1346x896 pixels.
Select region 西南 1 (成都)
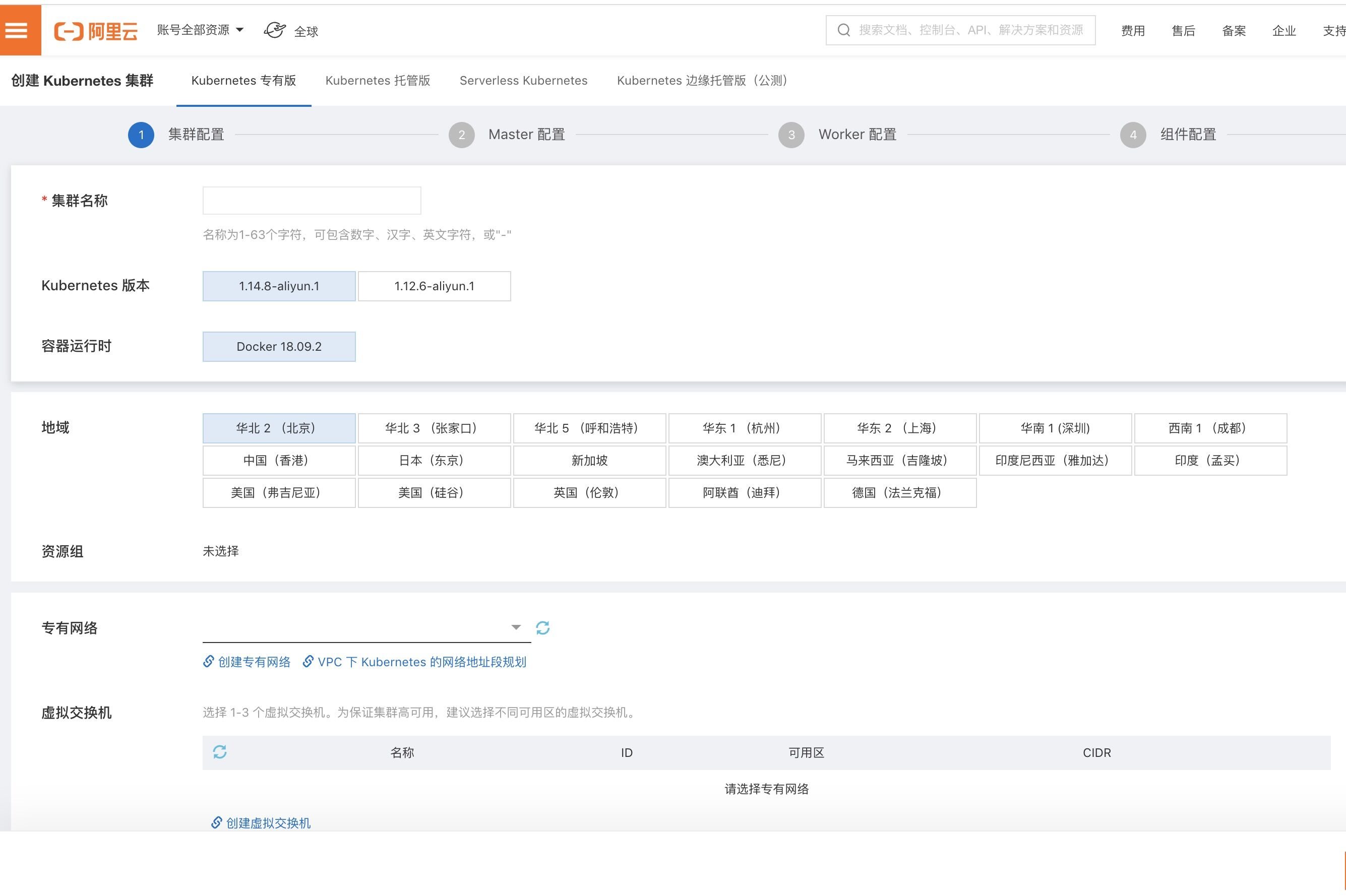coord(1210,428)
